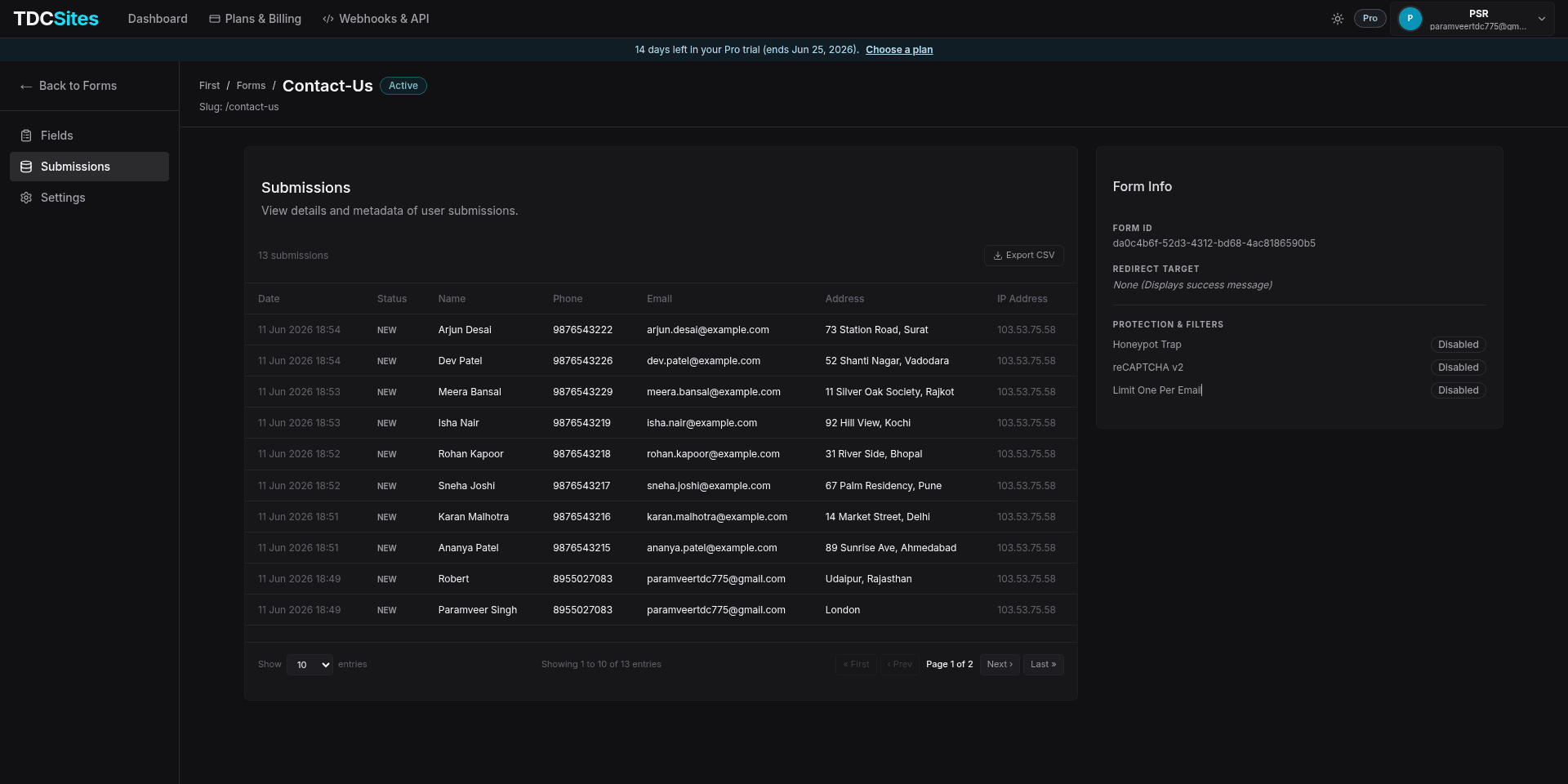Image resolution: width=1568 pixels, height=784 pixels.
Task: Click address Udaipur, Rajasthan
Action: 868,579
